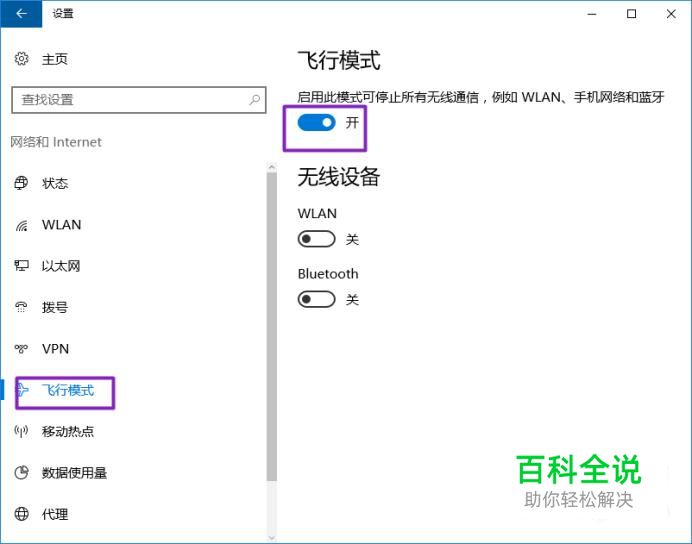692x544 pixels.
Task: Click the 拨号 dial-up phone icon
Action: tap(21, 307)
